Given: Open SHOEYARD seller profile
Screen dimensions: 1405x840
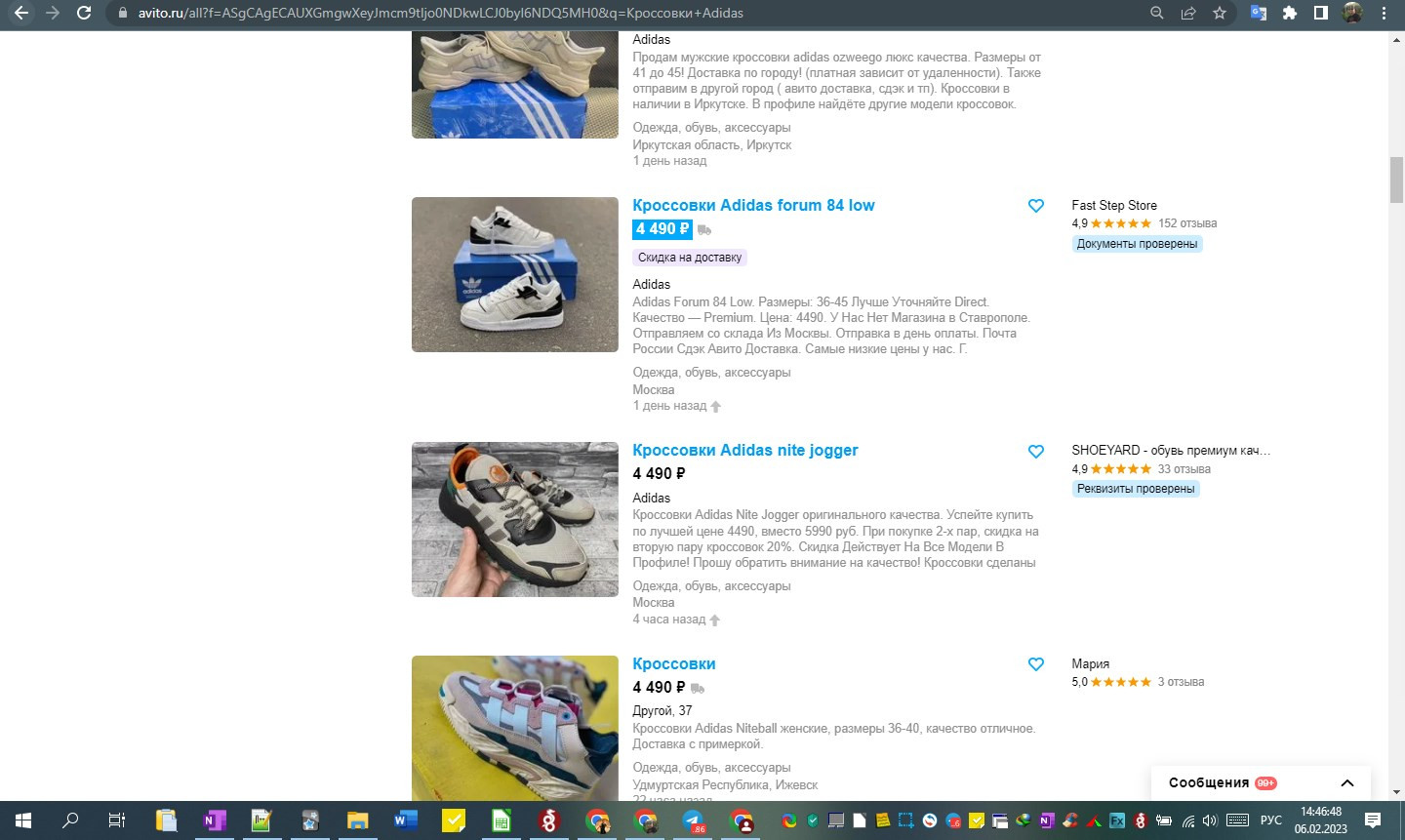Looking at the screenshot, I should point(1171,450).
